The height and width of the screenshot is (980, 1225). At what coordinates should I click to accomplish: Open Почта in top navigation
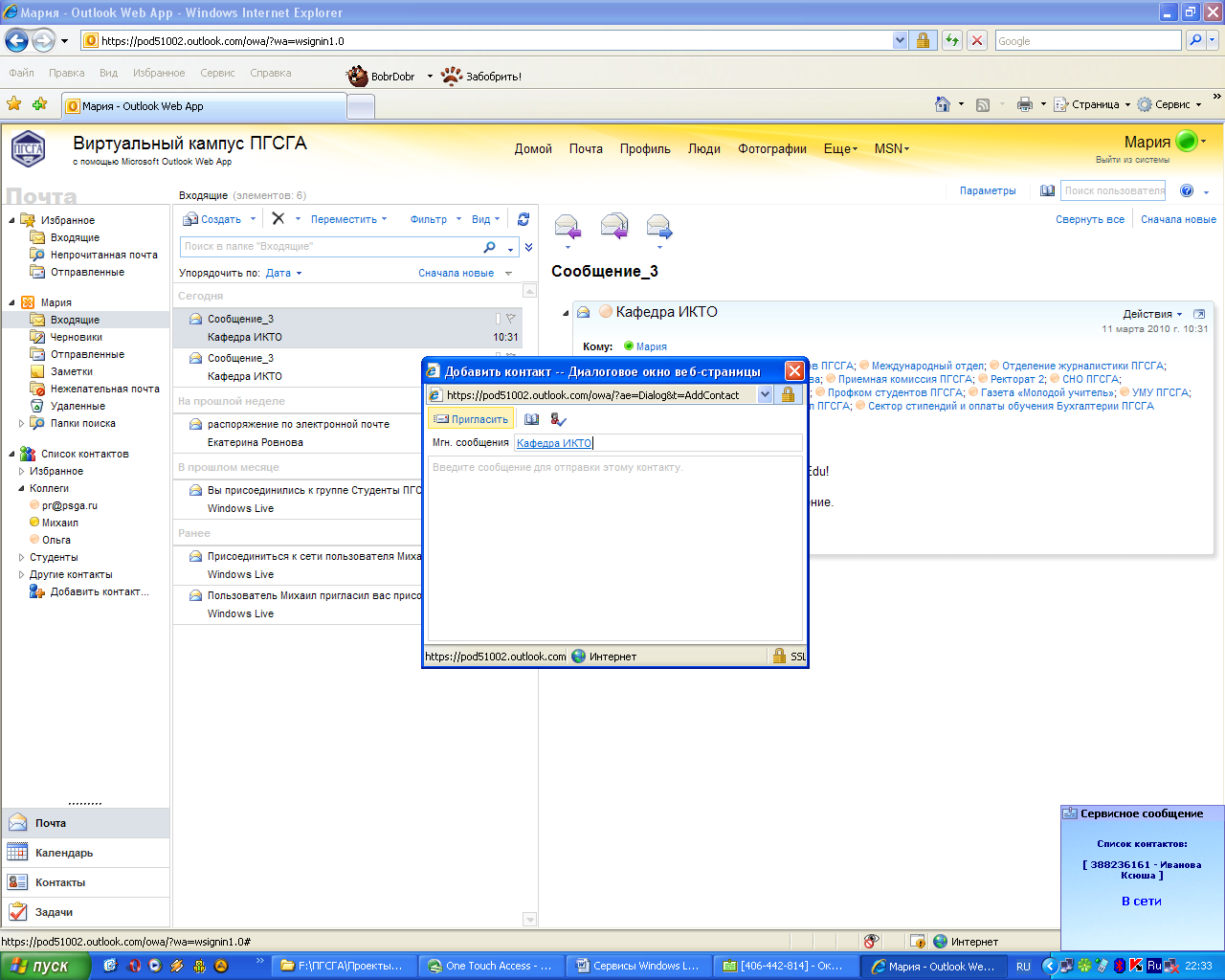tap(586, 148)
